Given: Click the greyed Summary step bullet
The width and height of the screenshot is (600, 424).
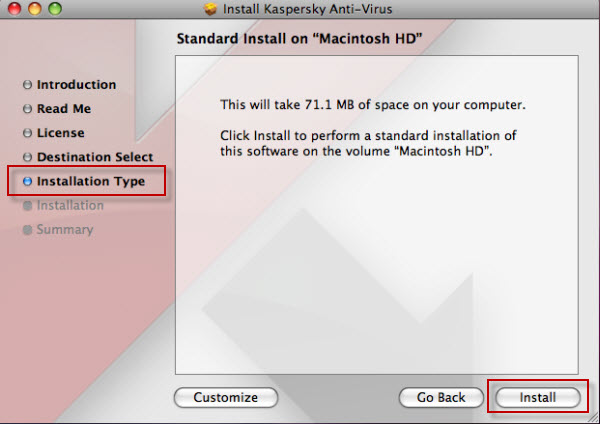Looking at the screenshot, I should [x=27, y=230].
